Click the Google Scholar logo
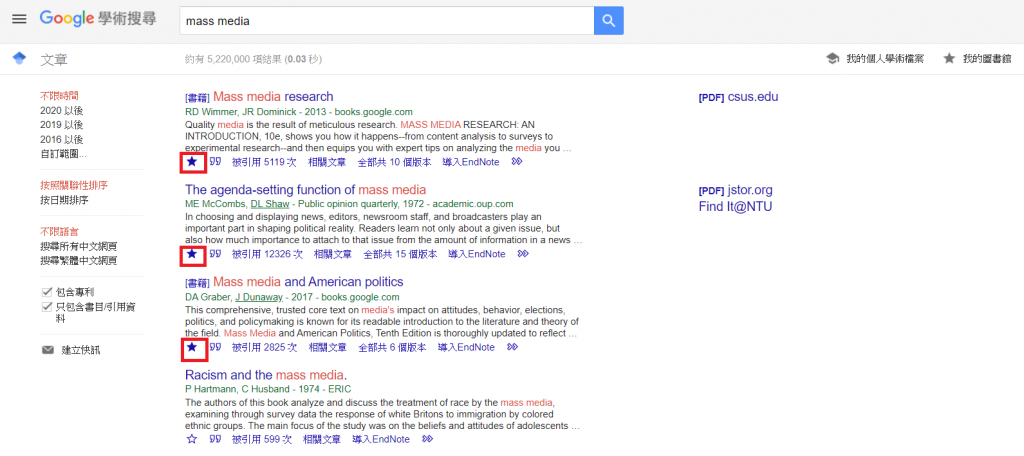This screenshot has width=1024, height=456. click(x=98, y=19)
